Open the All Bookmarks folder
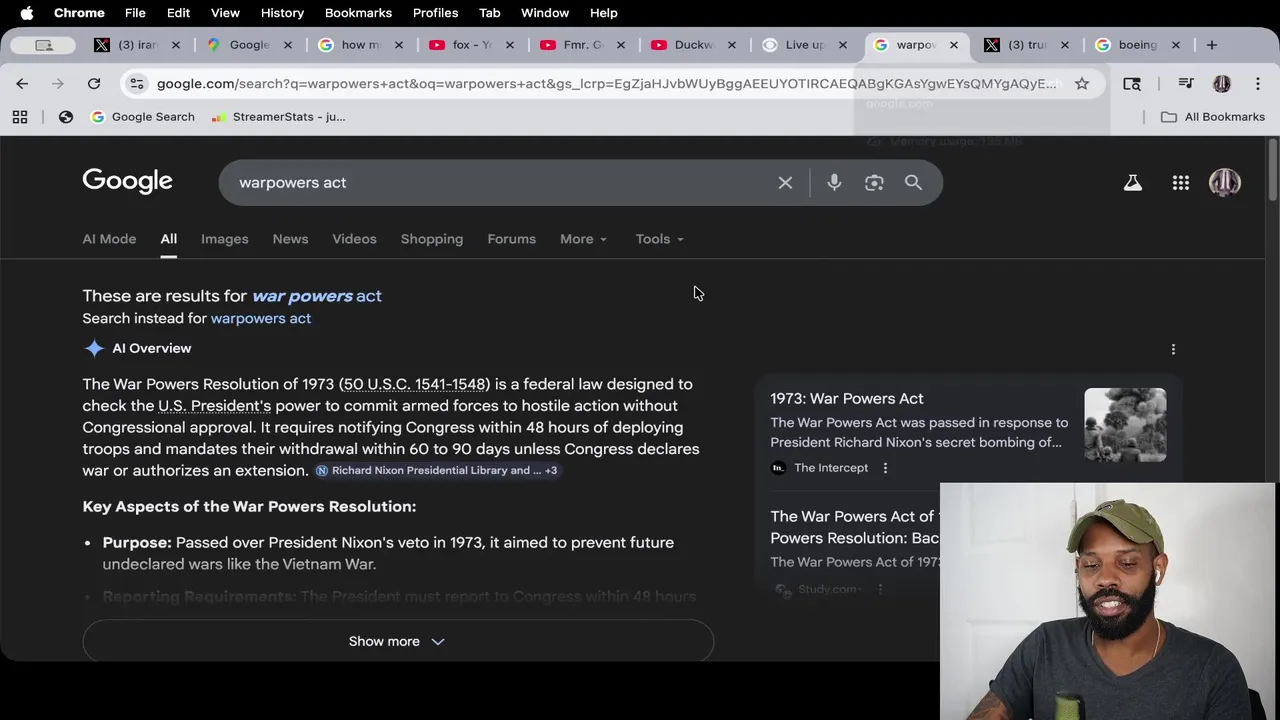Image resolution: width=1280 pixels, height=720 pixels. 1213,117
